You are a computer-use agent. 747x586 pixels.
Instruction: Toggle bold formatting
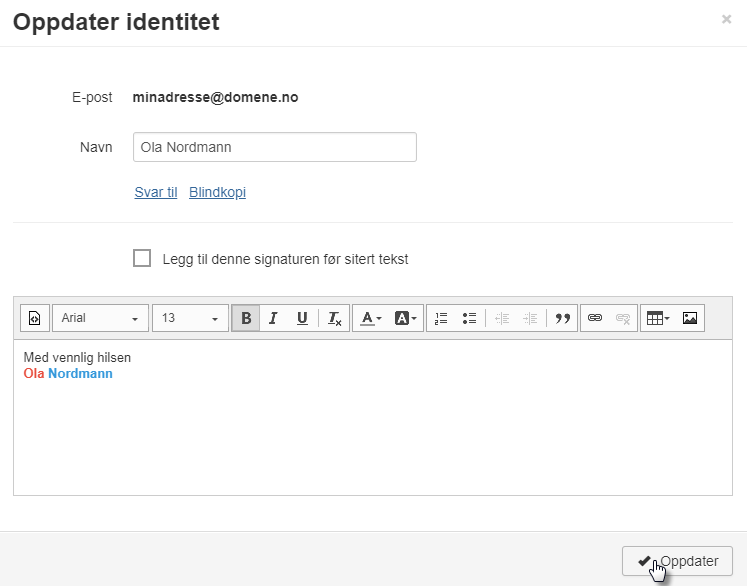[x=246, y=318]
